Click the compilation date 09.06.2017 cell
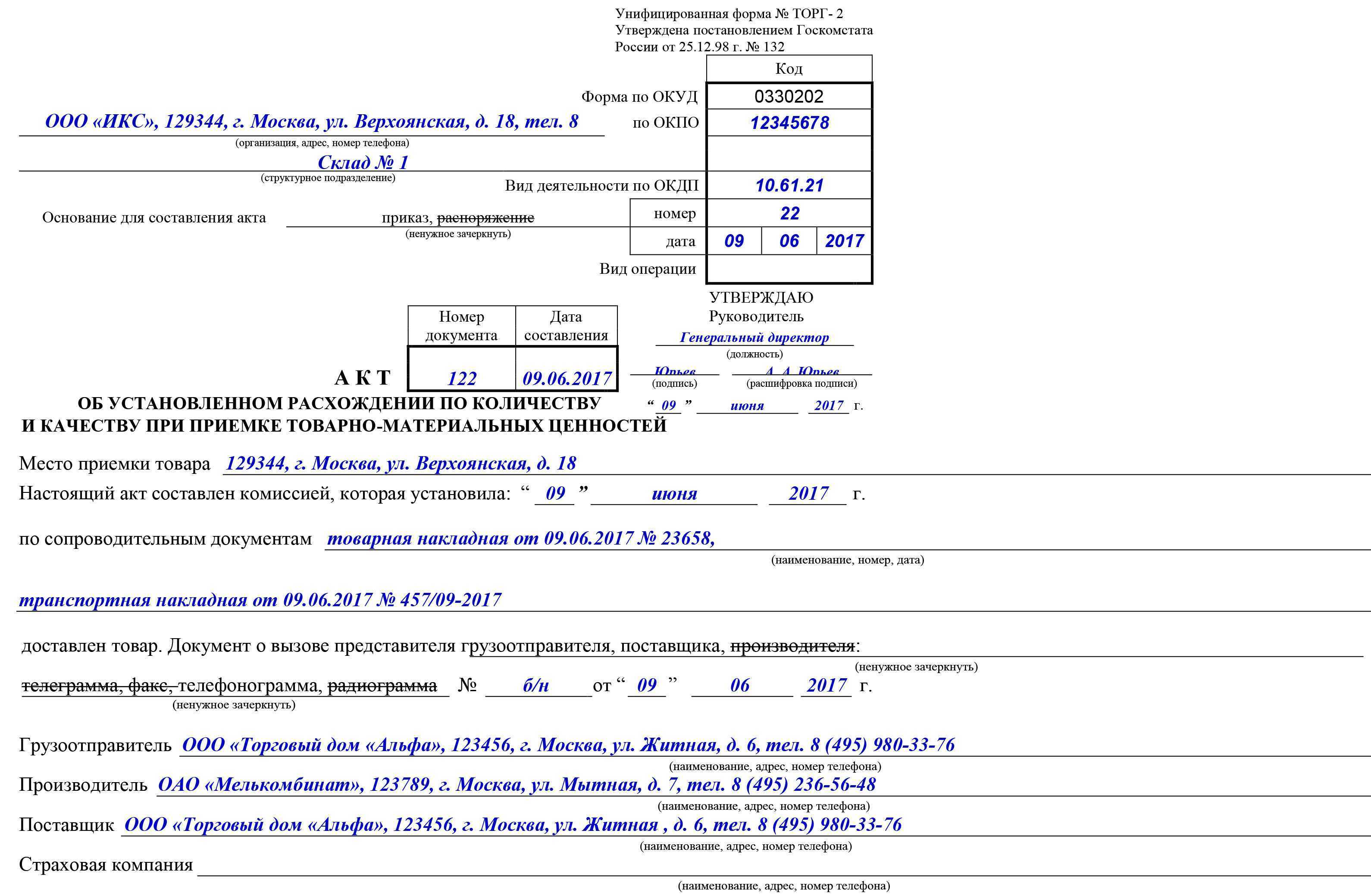Image resolution: width=1371 pixels, height=896 pixels. pos(567,369)
